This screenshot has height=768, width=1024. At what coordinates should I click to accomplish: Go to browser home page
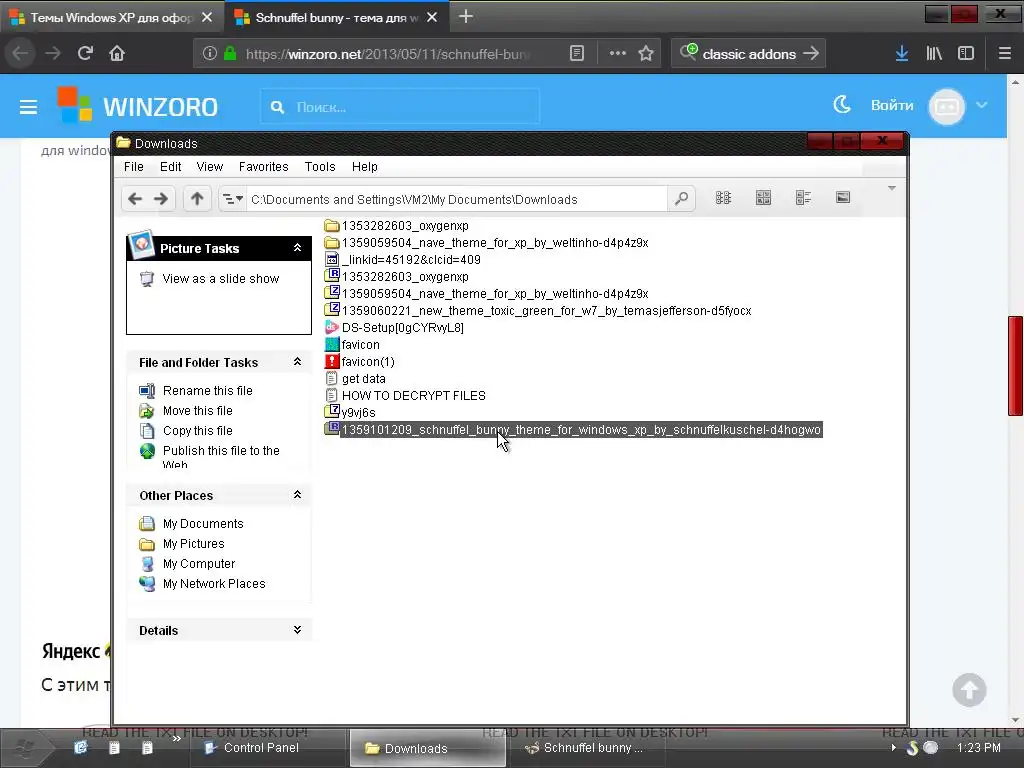click(x=117, y=53)
